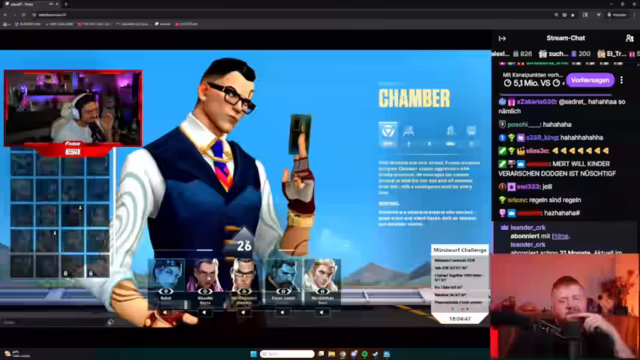640x360 pixels.
Task: Open gifted subs leaderboard entry showing 826
Action: pos(522,54)
